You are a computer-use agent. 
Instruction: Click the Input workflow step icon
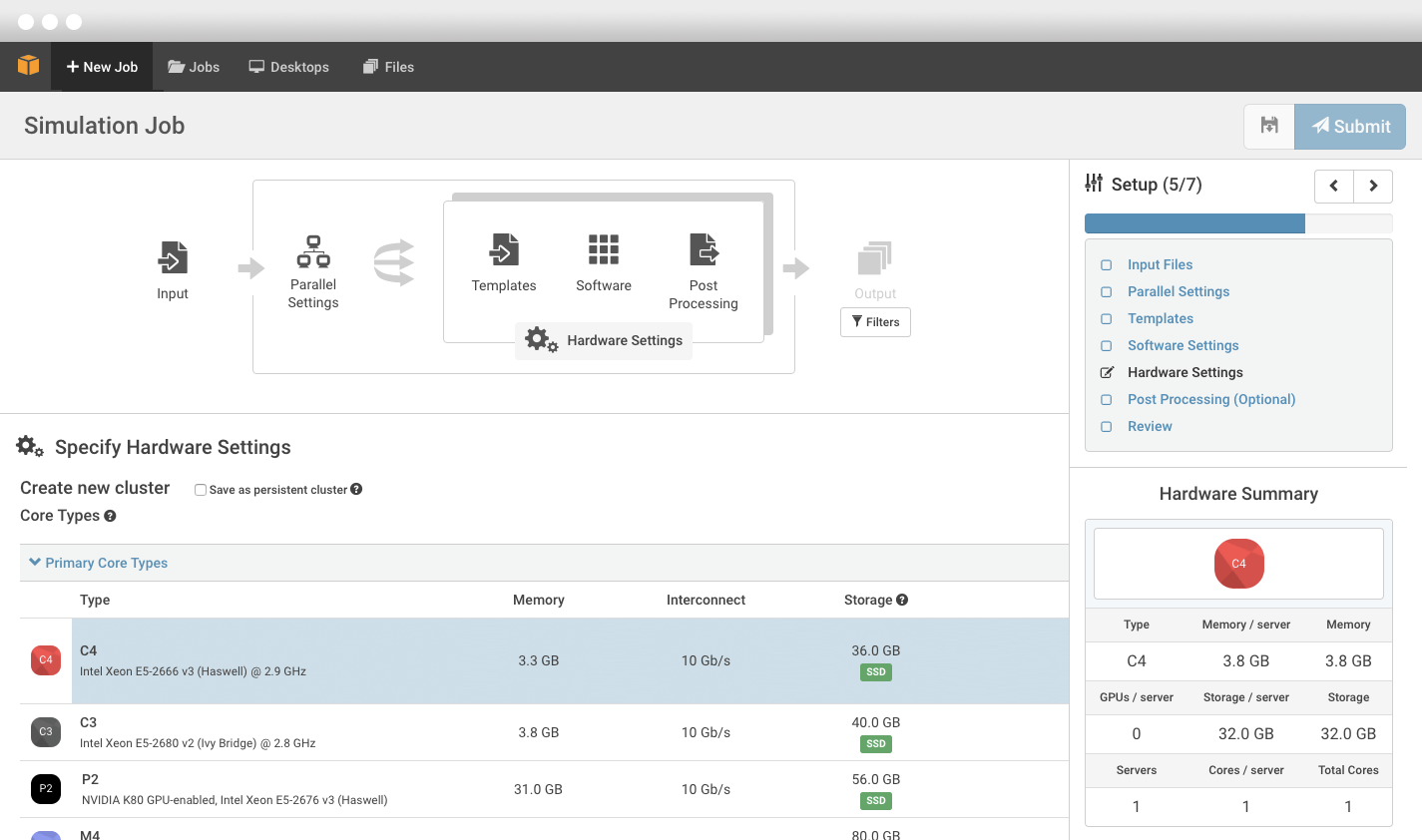[x=173, y=257]
